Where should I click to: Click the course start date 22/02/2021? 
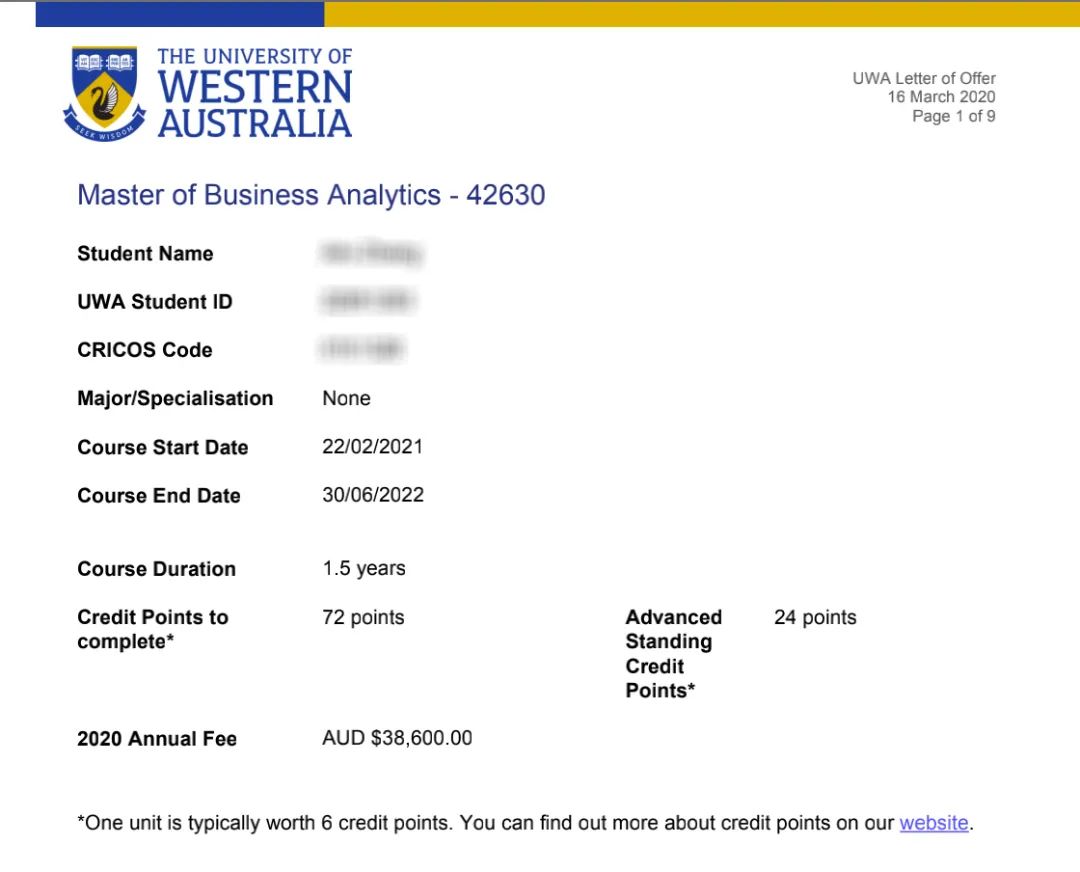click(x=372, y=446)
